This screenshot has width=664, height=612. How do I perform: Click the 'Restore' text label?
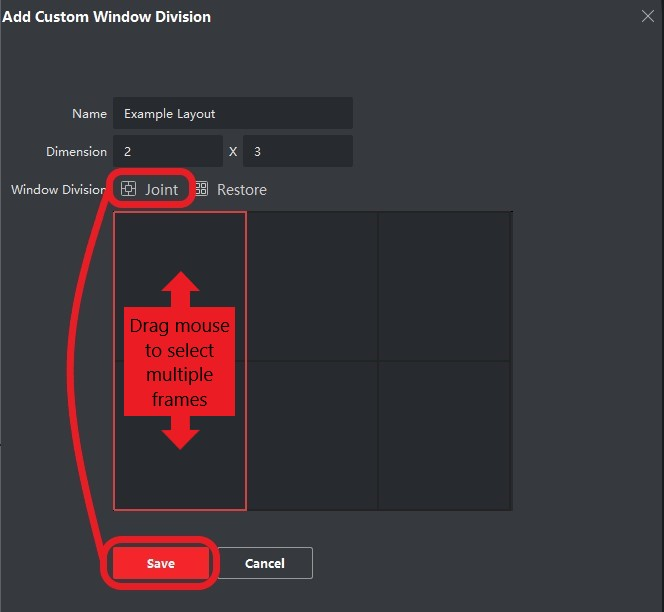pyautogui.click(x=242, y=189)
